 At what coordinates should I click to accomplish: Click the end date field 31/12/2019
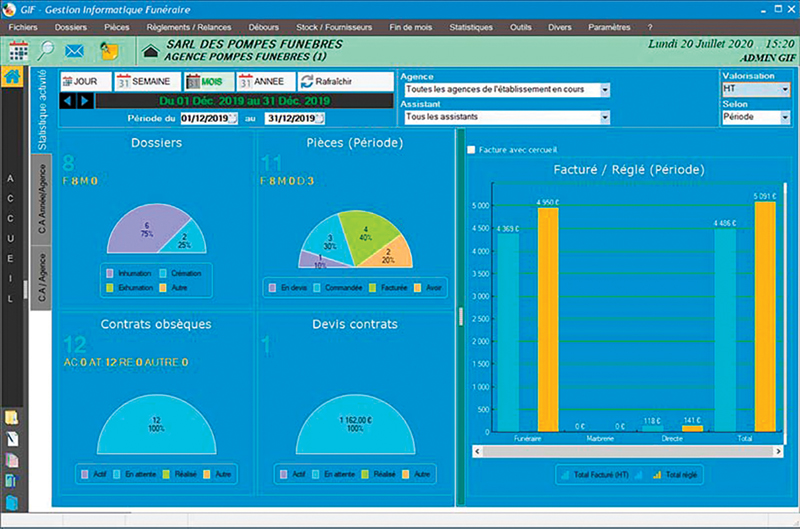point(294,118)
